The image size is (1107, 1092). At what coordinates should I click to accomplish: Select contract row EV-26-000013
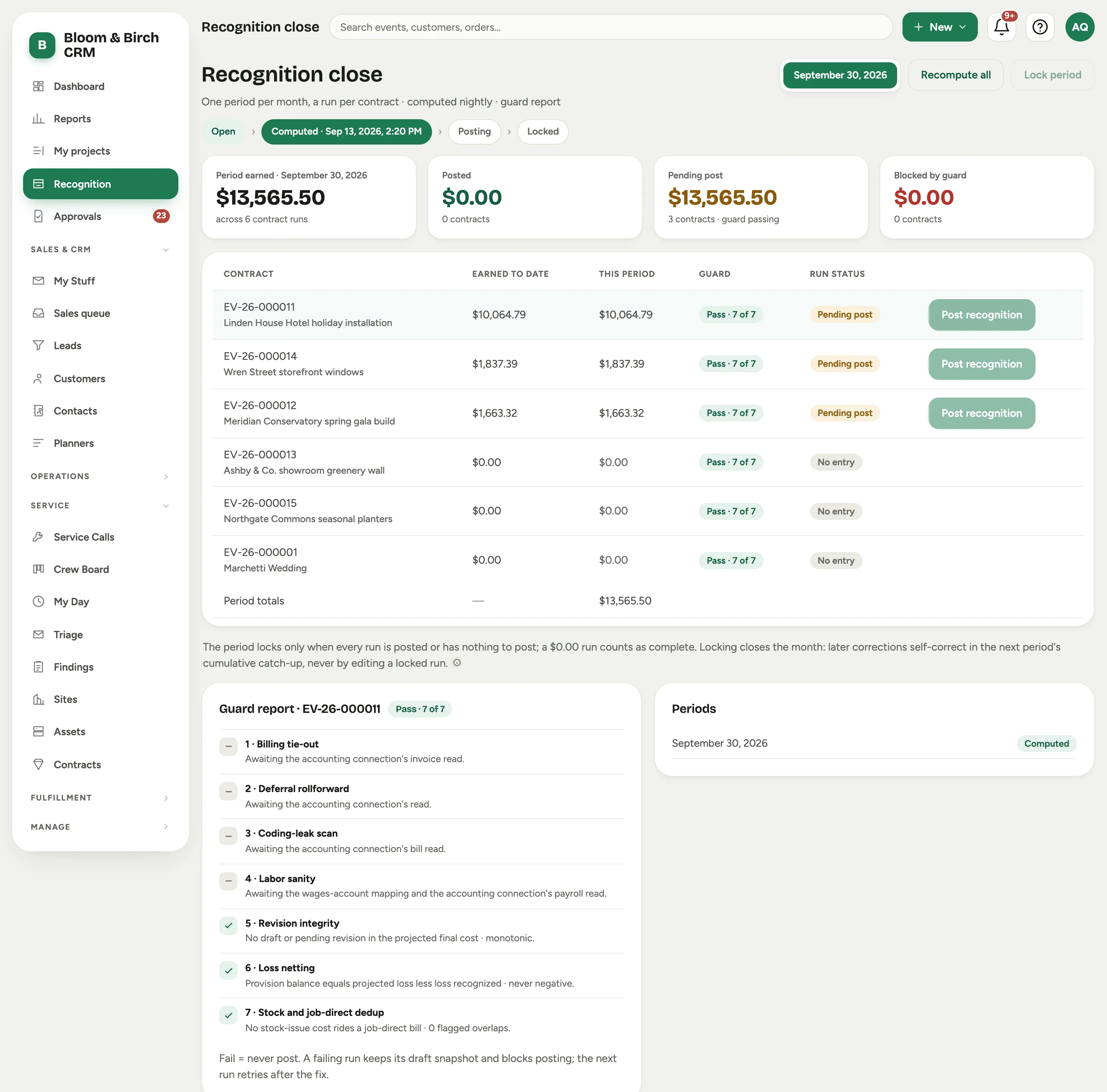coord(647,462)
